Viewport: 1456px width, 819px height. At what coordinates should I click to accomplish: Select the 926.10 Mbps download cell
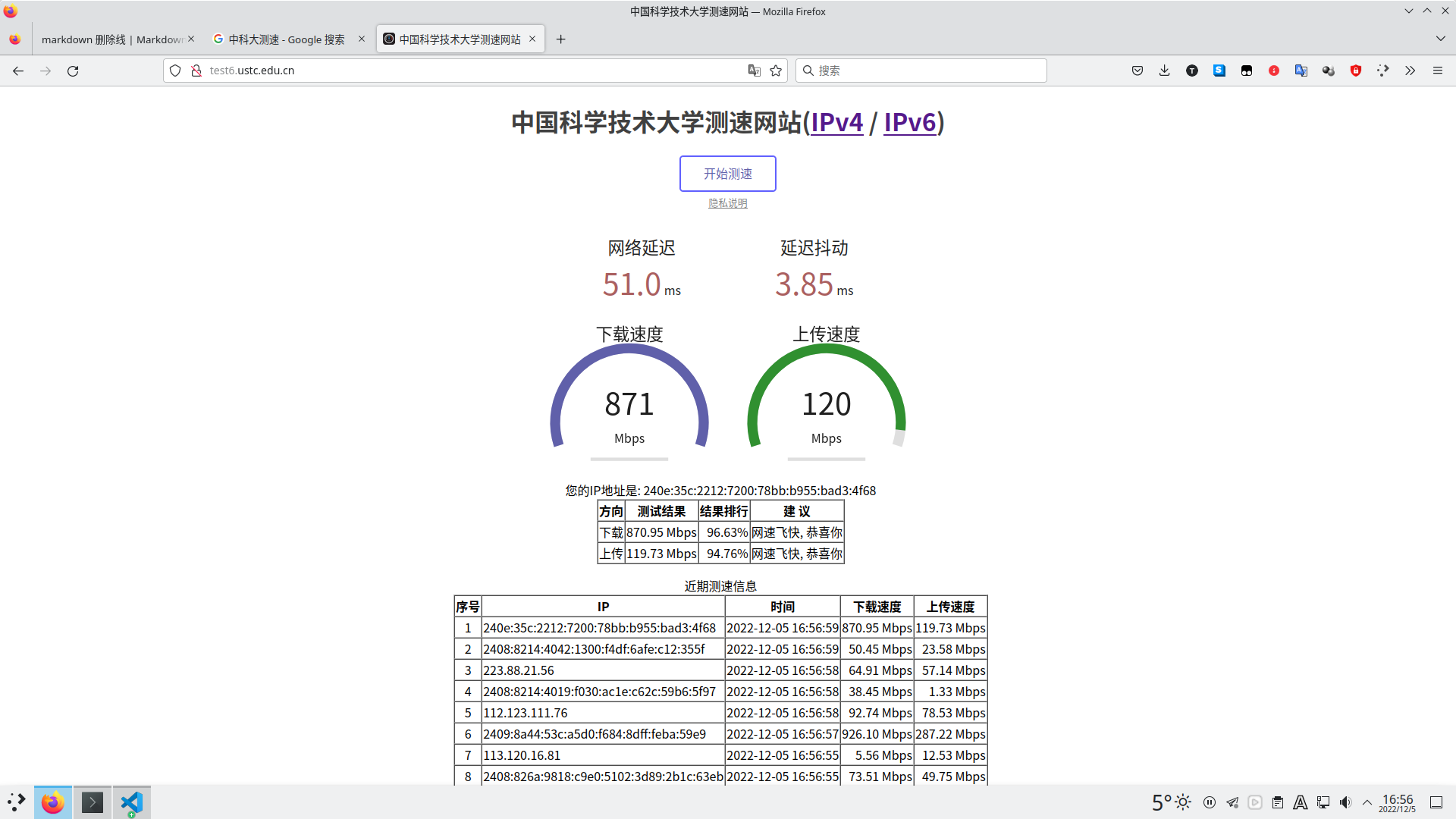click(877, 734)
